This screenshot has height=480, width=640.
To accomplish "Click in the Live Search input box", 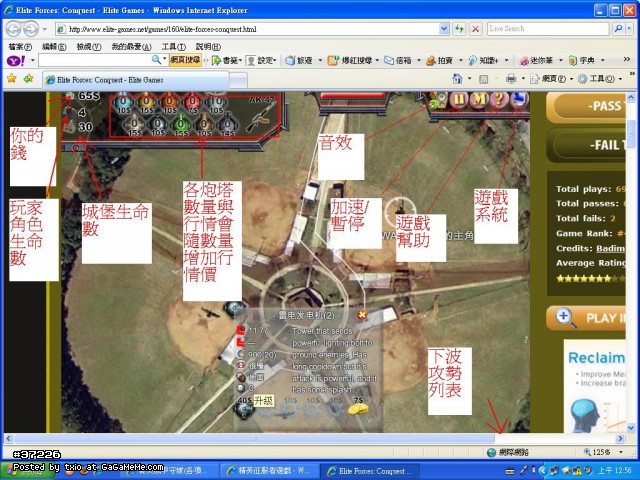I will pyautogui.click(x=549, y=29).
